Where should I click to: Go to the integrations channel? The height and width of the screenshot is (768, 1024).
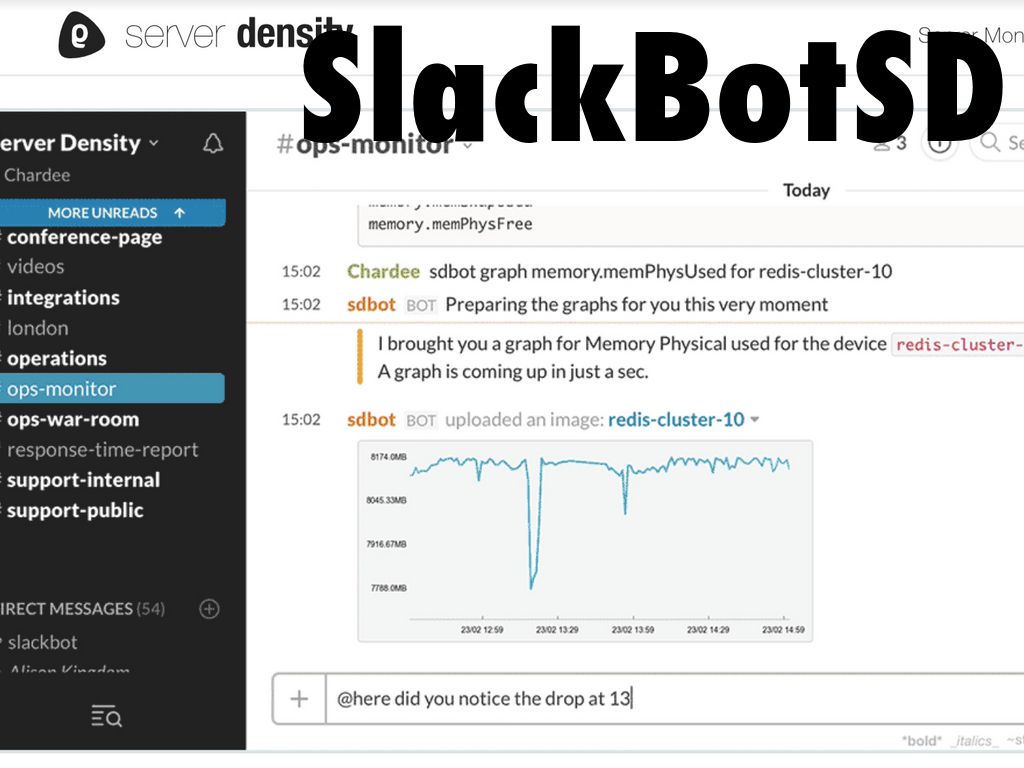tap(63, 298)
